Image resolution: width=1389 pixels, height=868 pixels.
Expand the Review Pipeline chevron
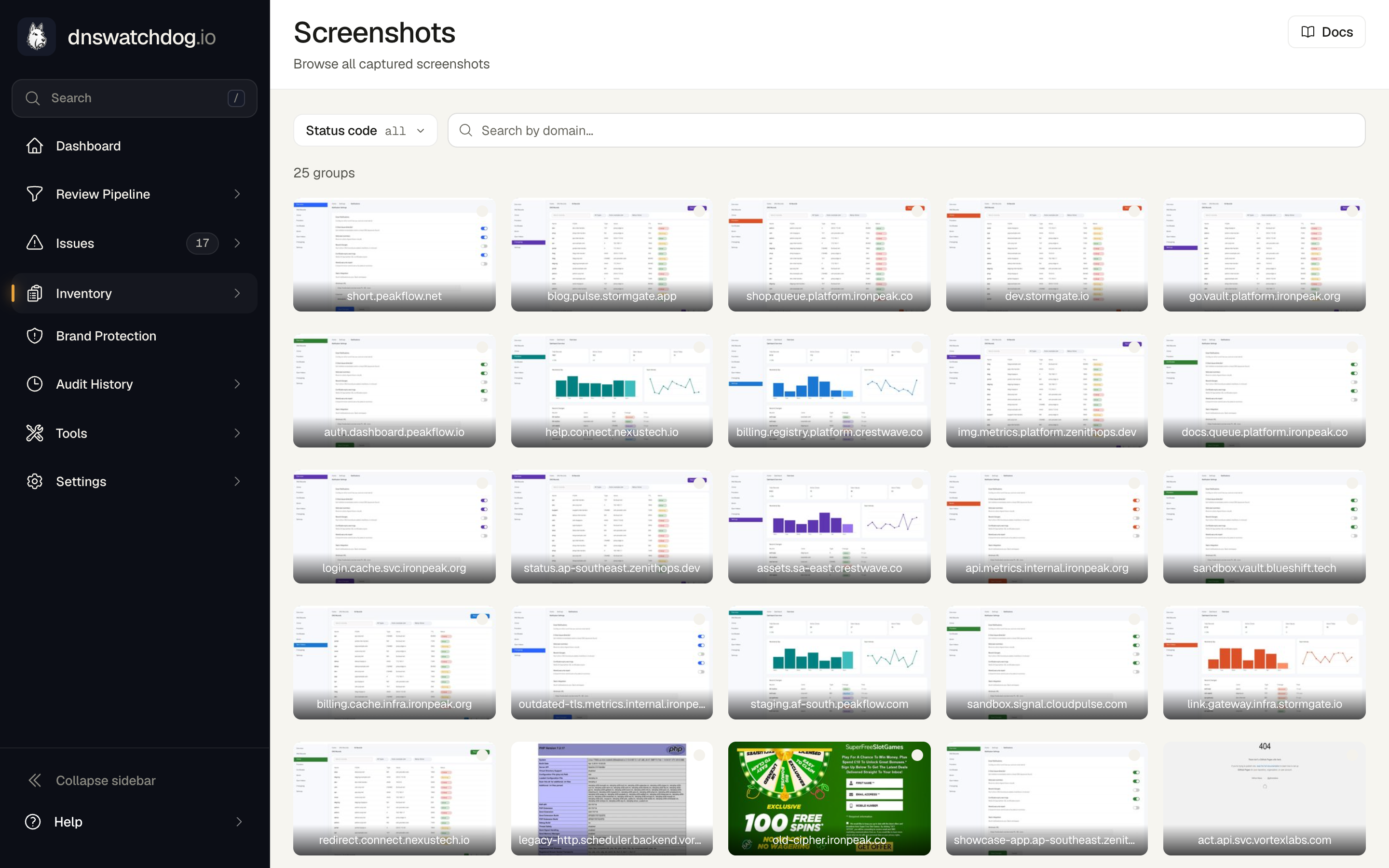[237, 194]
